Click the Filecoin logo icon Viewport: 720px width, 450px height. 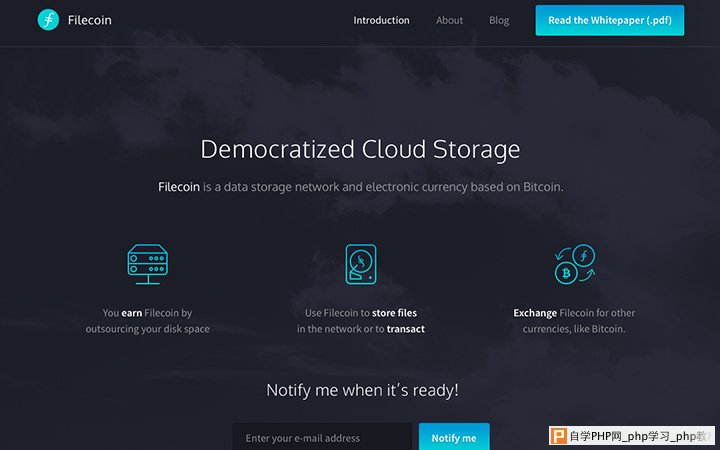[48, 20]
